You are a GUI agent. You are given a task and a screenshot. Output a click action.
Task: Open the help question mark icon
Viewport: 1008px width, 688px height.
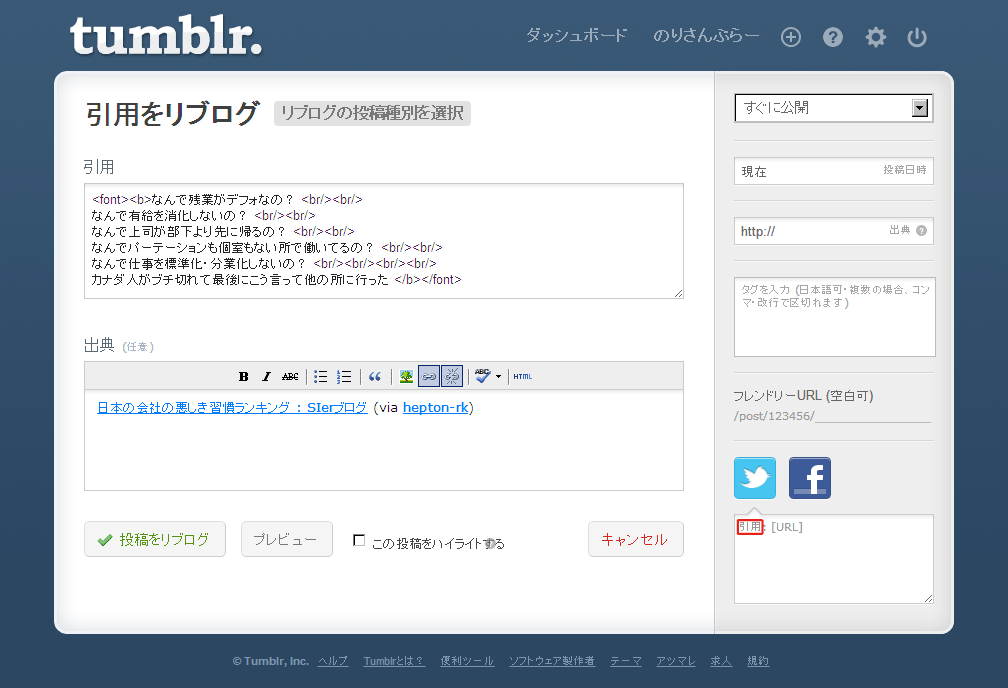click(832, 37)
